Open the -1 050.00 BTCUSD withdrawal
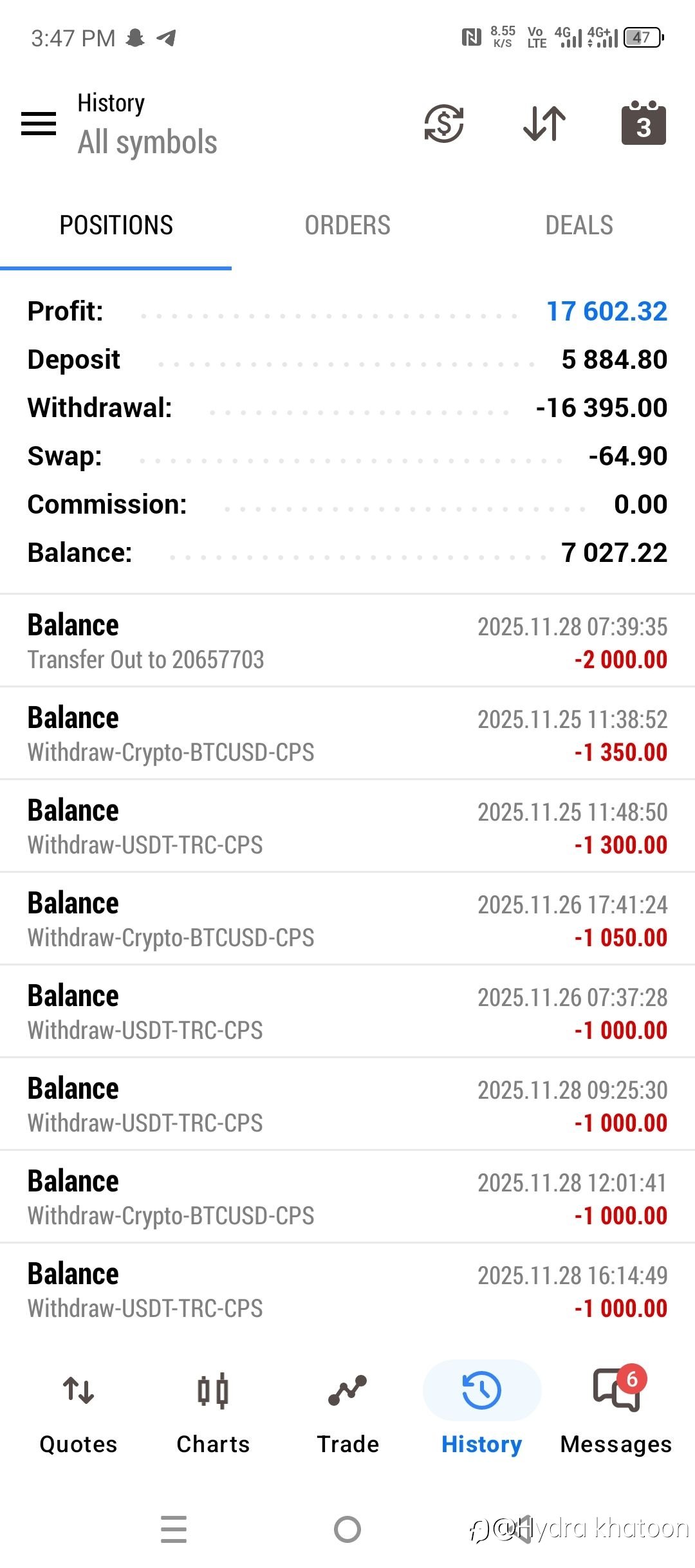 (347, 920)
